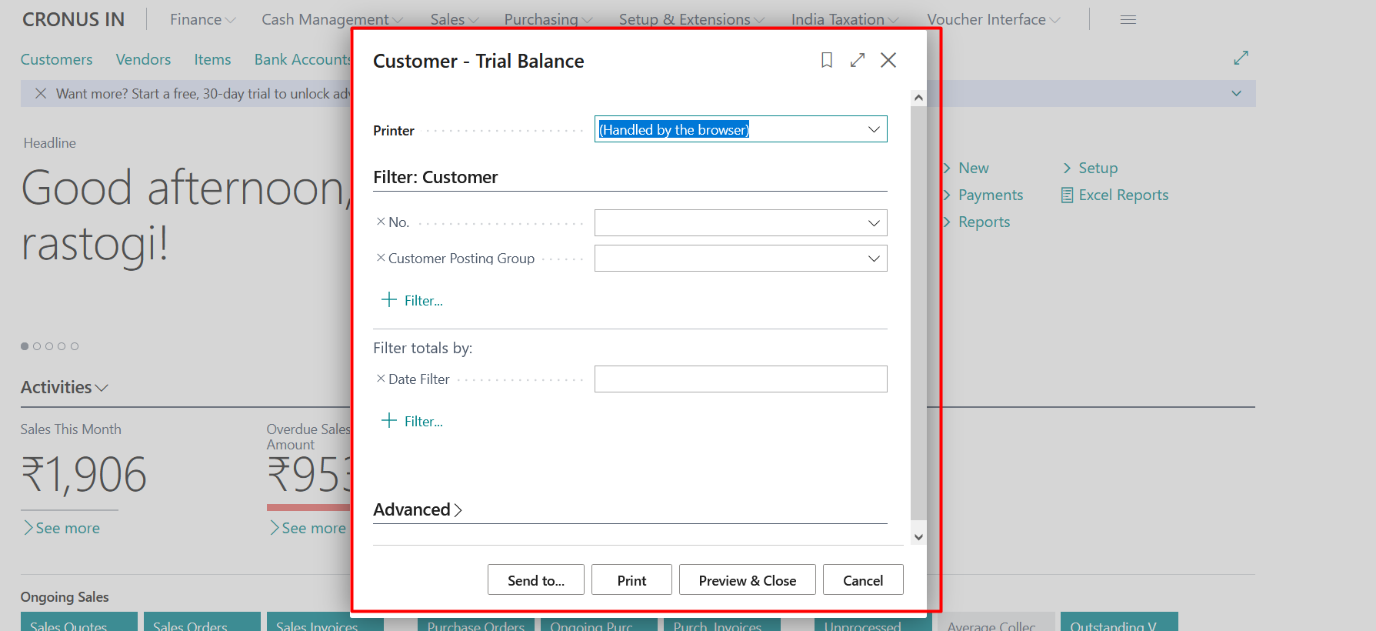Add a totals filter with the plus icon
Screen dimensions: 1376x631
click(x=389, y=420)
